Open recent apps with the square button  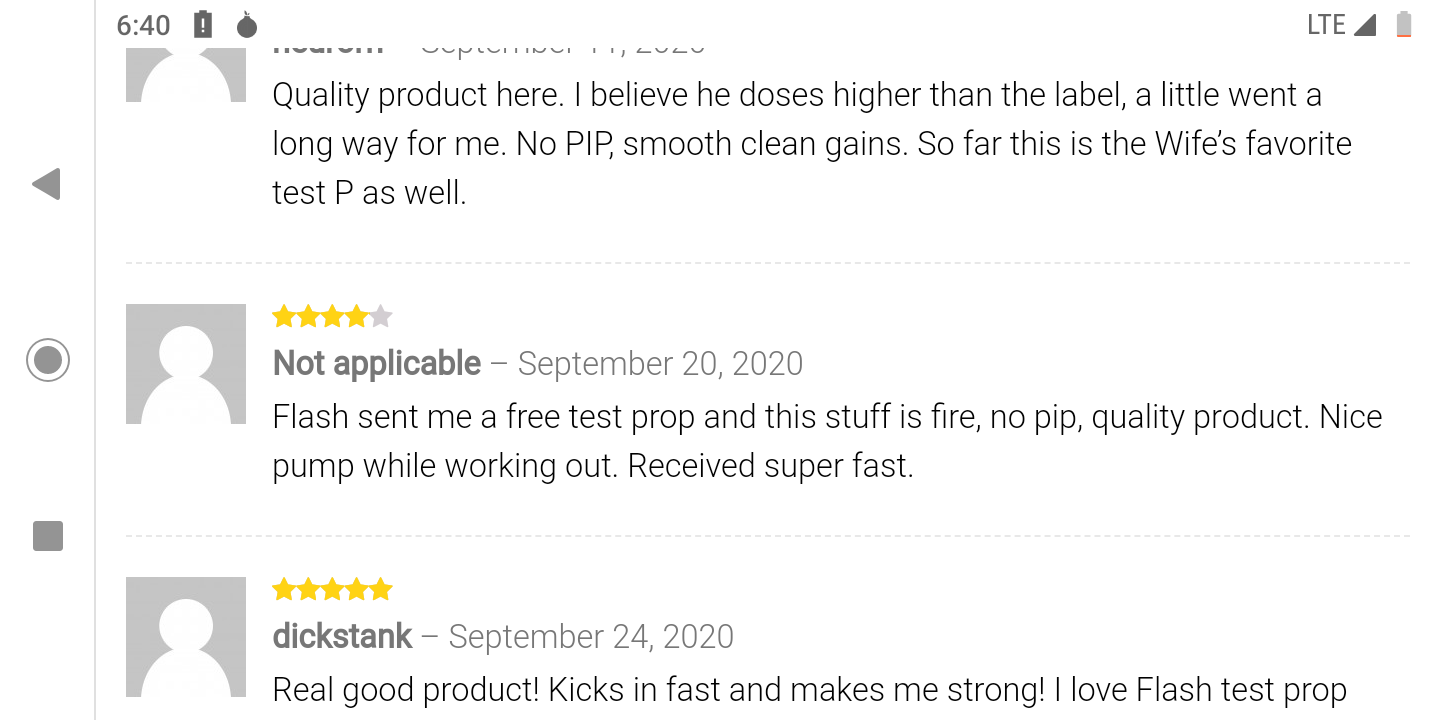click(48, 536)
